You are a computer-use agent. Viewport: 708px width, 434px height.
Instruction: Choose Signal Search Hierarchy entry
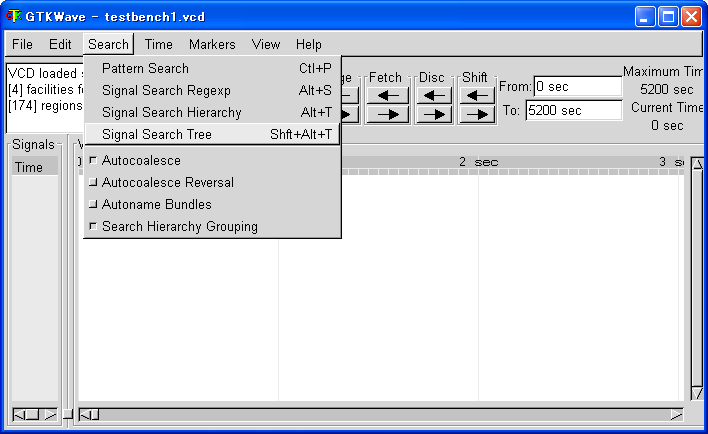212,112
